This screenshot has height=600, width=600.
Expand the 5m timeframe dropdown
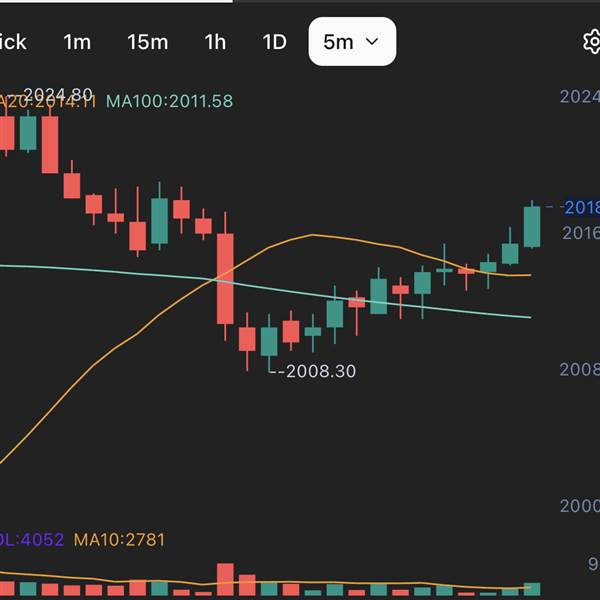352,41
